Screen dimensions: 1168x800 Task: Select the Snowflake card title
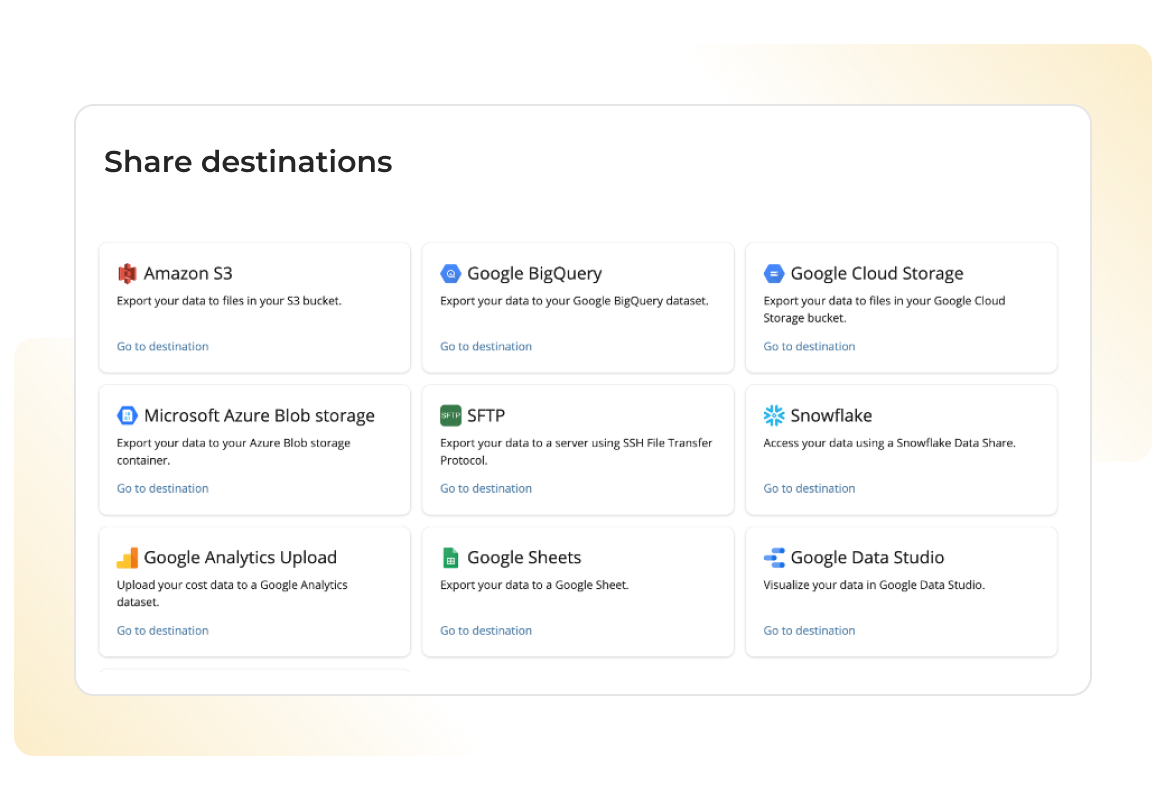831,416
